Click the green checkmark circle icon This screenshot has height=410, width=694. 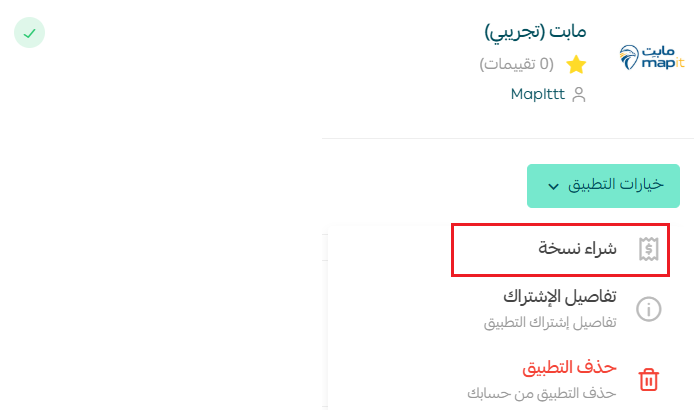(29, 33)
